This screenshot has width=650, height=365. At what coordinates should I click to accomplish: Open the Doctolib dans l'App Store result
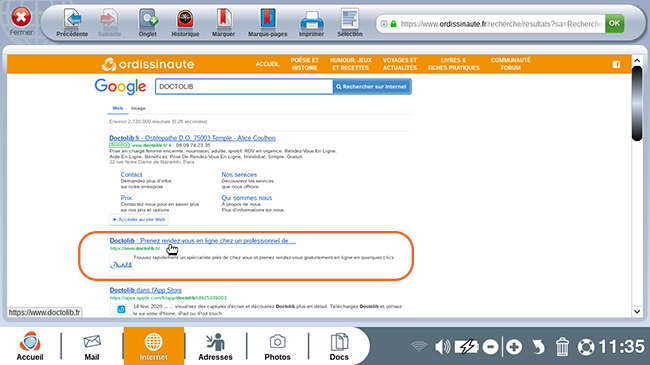[146, 290]
